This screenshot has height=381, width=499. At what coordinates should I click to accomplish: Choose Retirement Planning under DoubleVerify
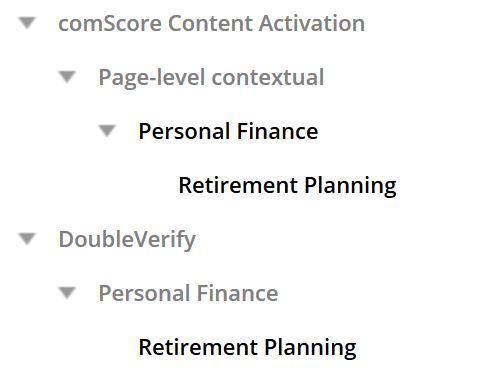click(248, 348)
